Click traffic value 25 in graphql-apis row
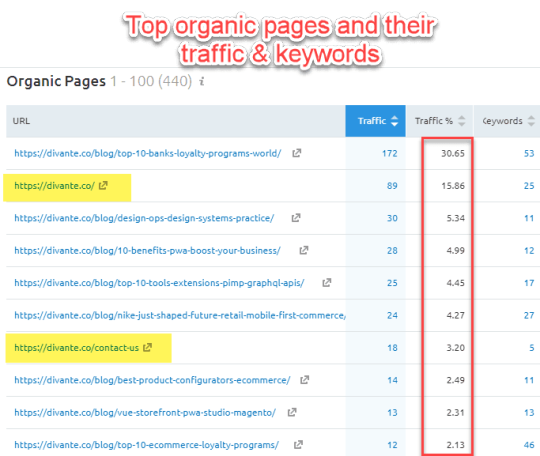Viewport: 540px width, 456px height. (392, 283)
